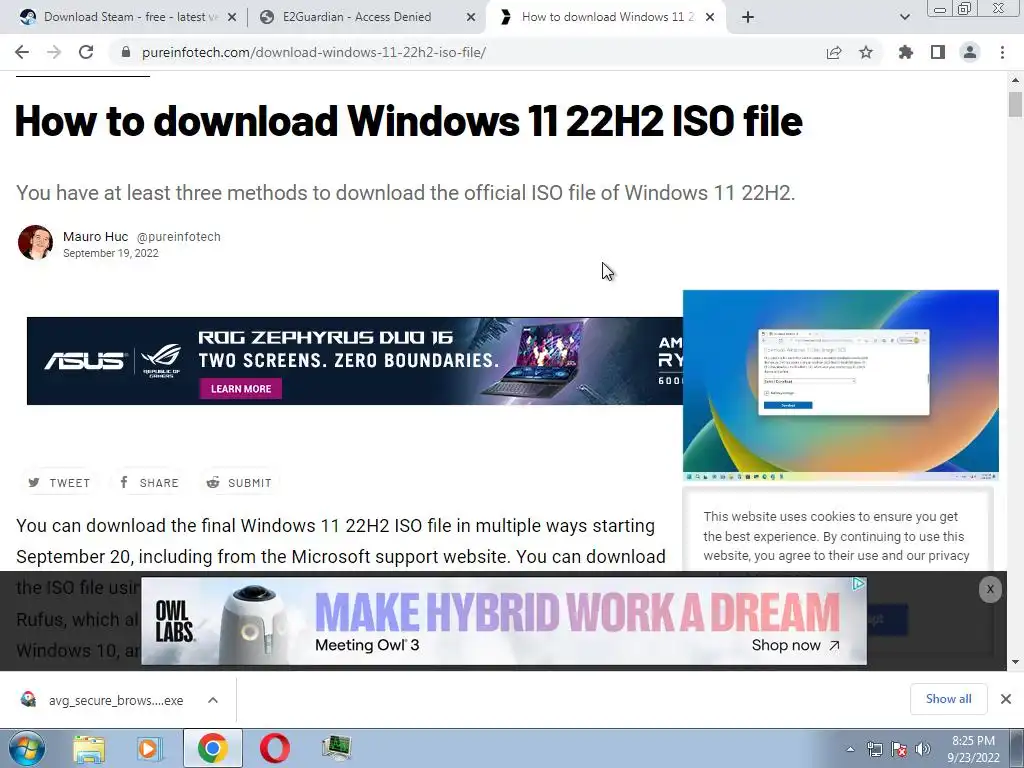Click the Chrome taskbar icon
This screenshot has height=768, width=1024.
pos(212,748)
